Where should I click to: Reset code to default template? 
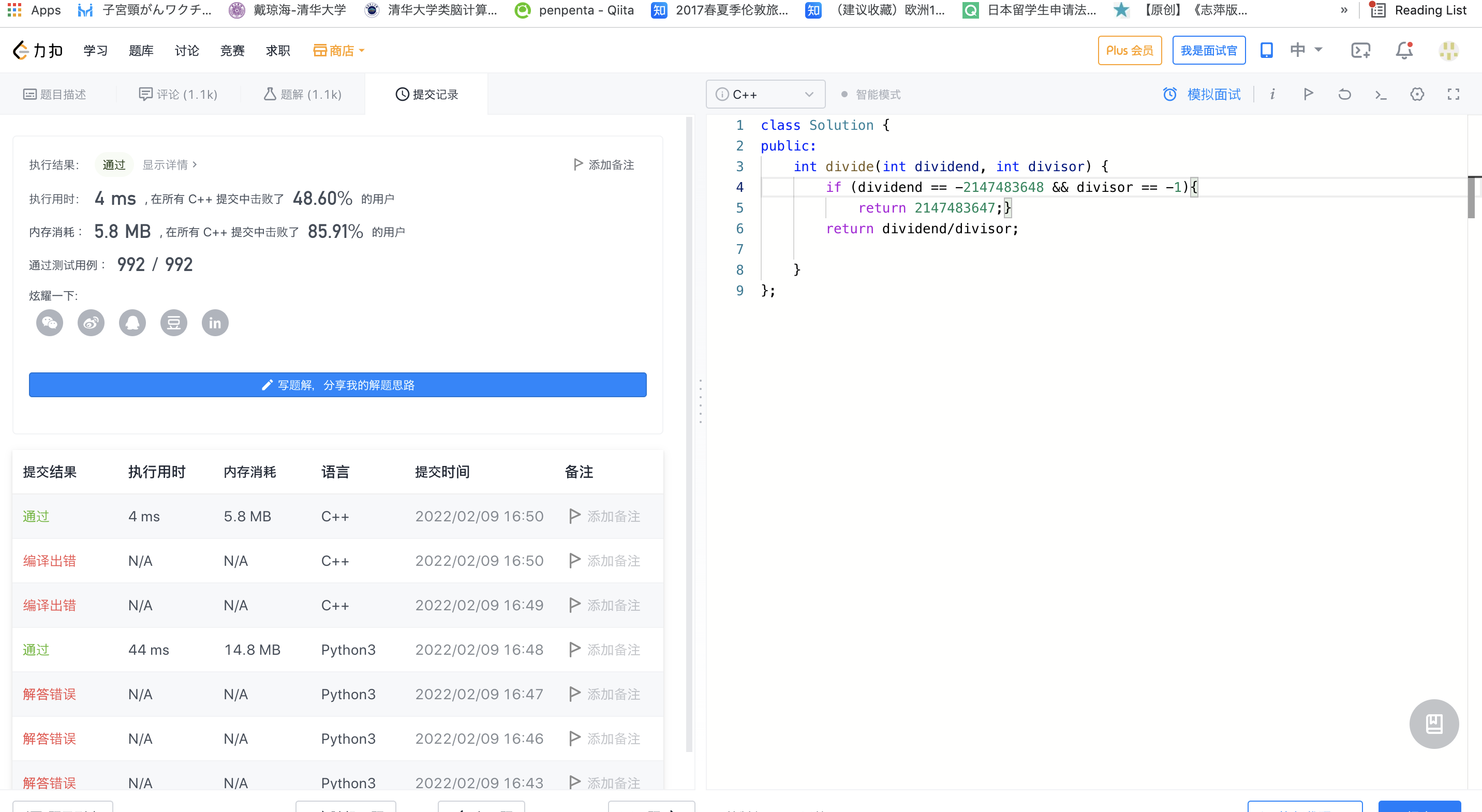(1344, 94)
